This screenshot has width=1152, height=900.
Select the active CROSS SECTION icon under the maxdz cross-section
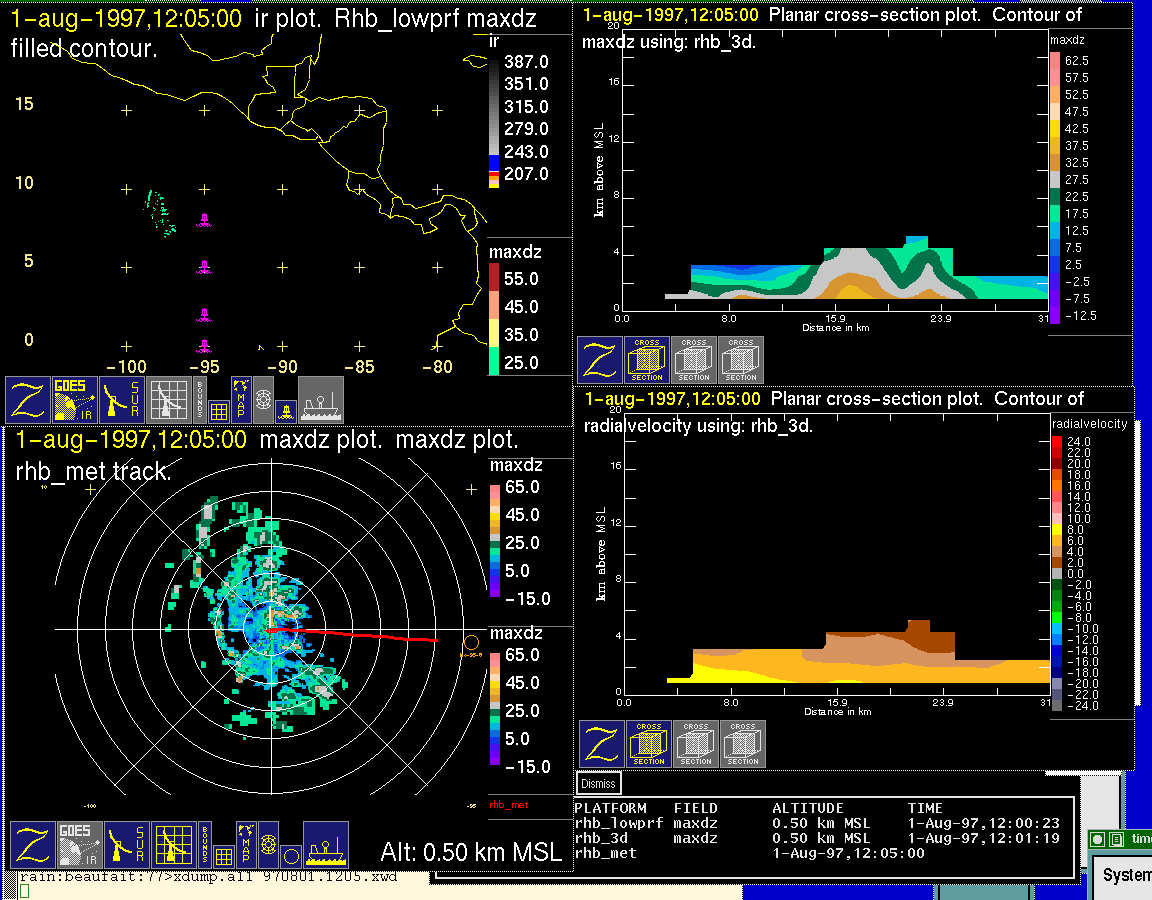[x=647, y=360]
